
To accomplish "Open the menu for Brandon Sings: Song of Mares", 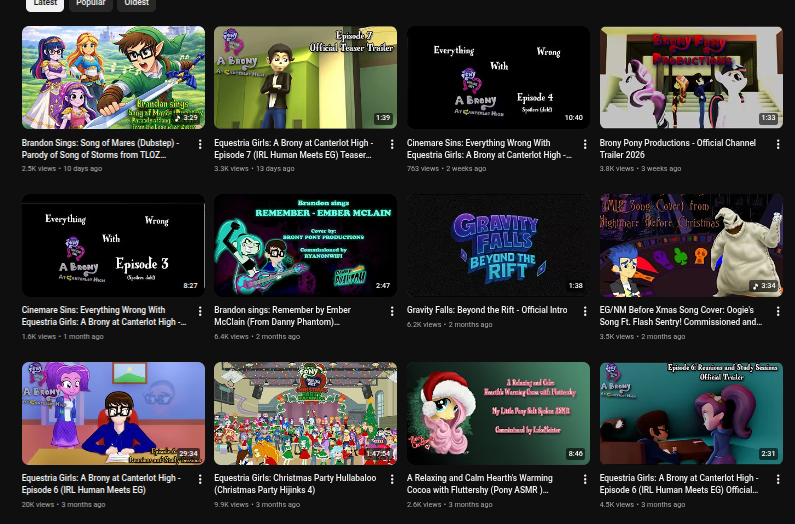I will coord(200,145).
